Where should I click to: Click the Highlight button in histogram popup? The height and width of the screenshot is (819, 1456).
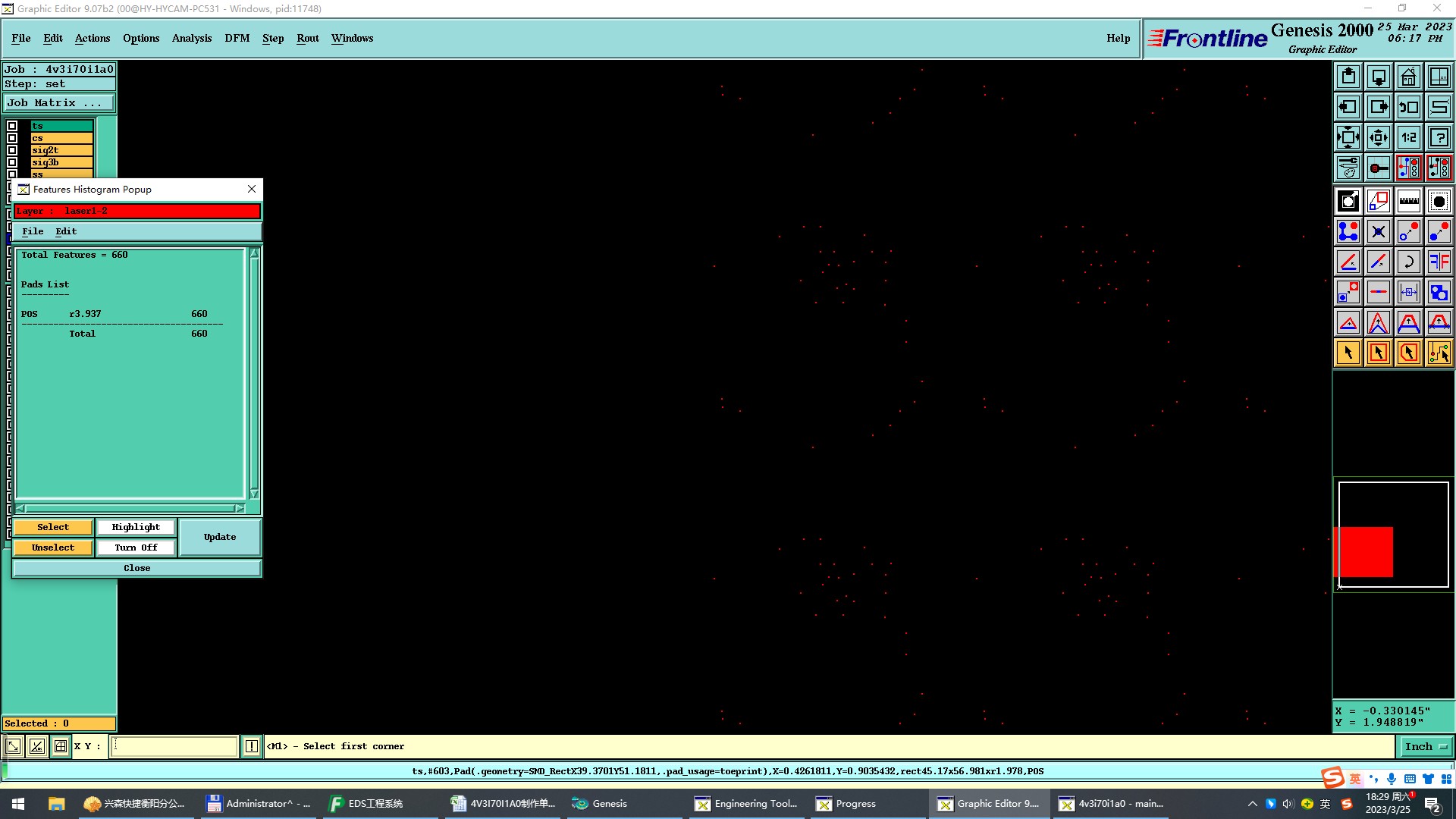tap(136, 527)
